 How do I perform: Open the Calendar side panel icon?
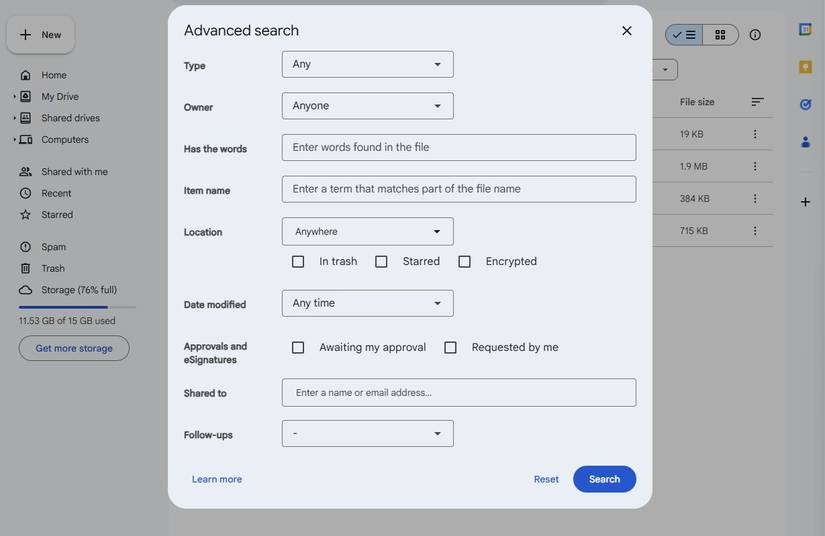805,30
